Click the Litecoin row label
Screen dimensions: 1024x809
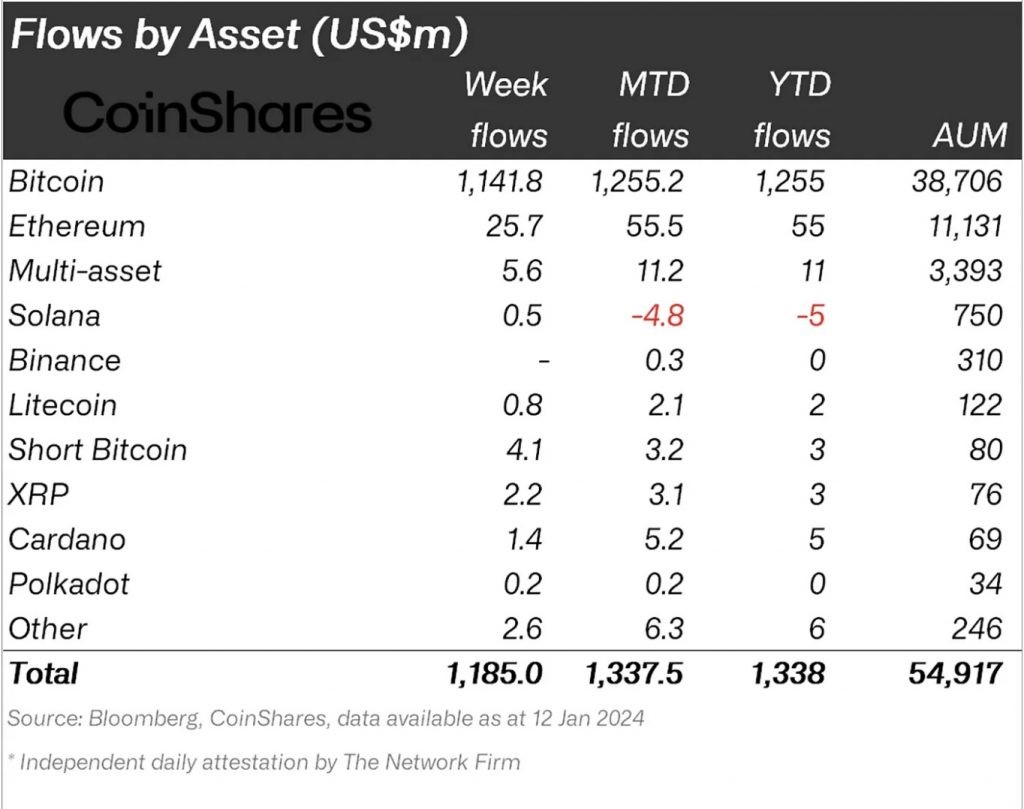(63, 405)
